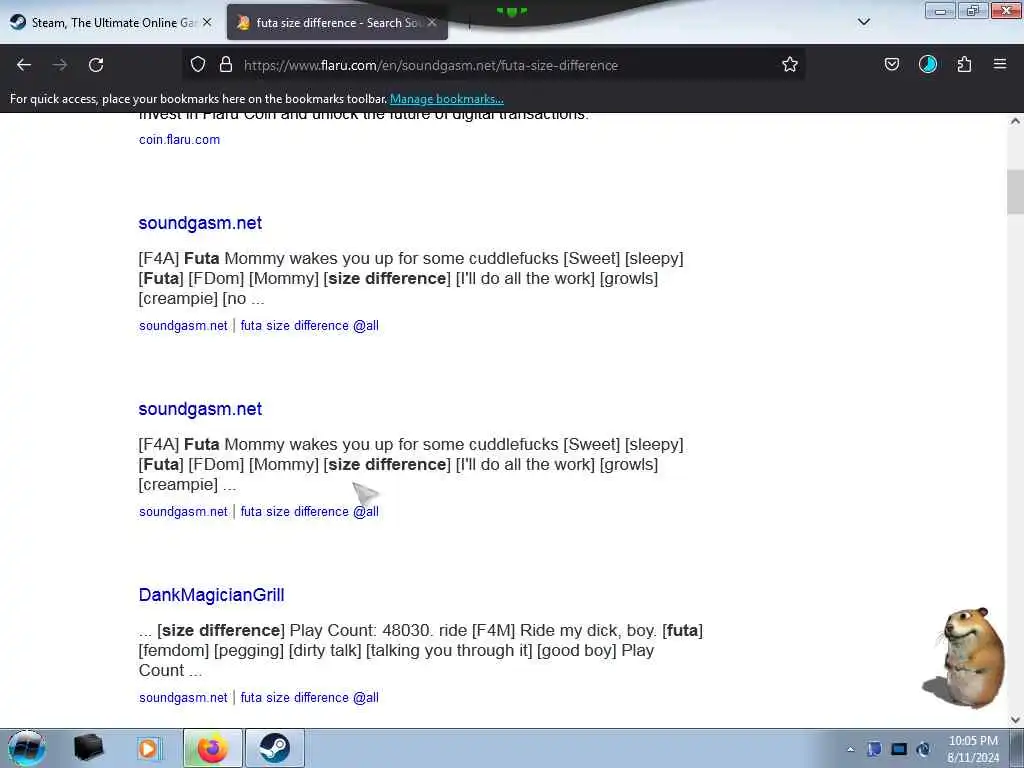Open the tracking protection shield panel
This screenshot has width=1024, height=768.
tap(198, 64)
